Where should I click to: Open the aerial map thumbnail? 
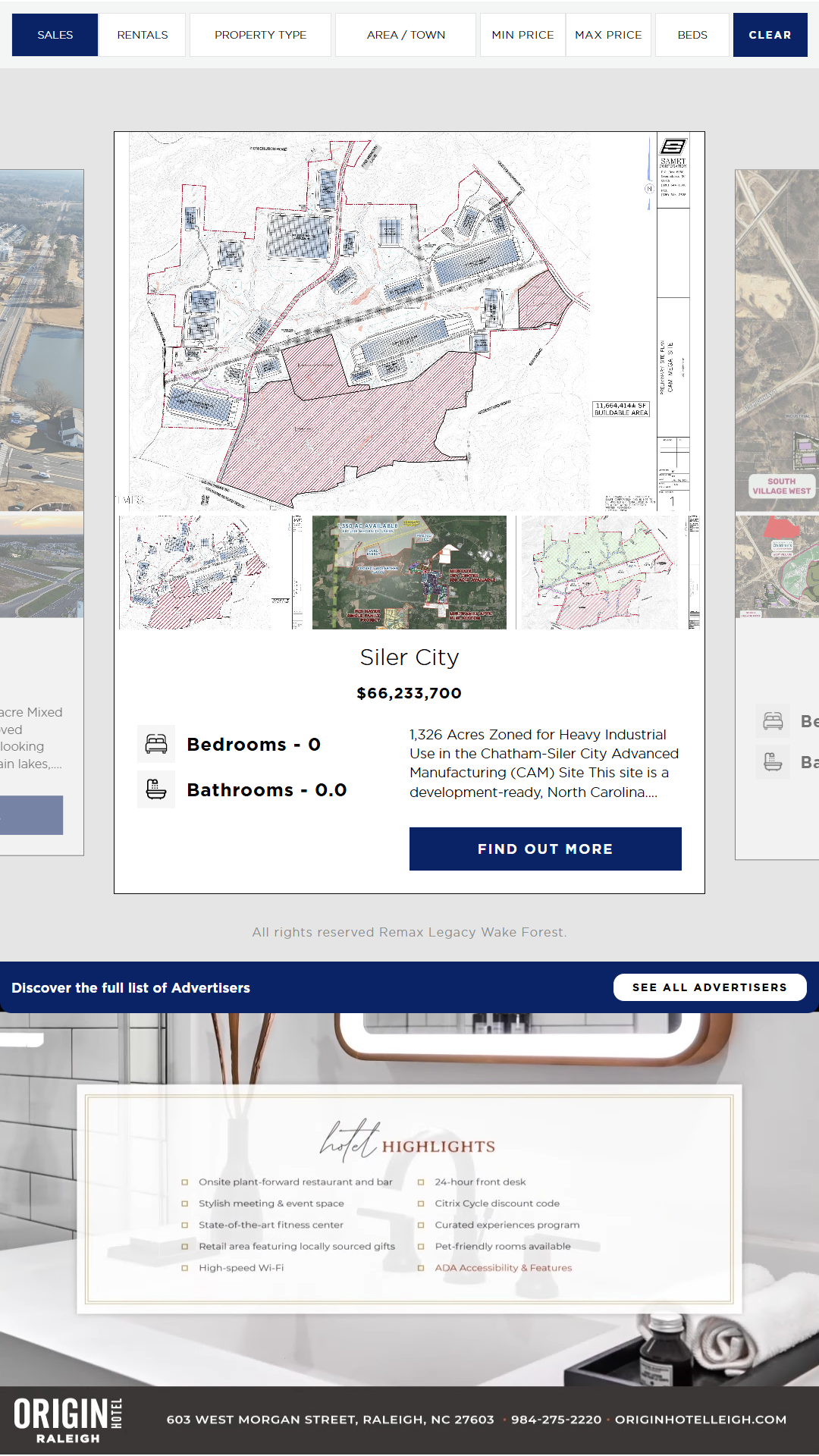(409, 573)
